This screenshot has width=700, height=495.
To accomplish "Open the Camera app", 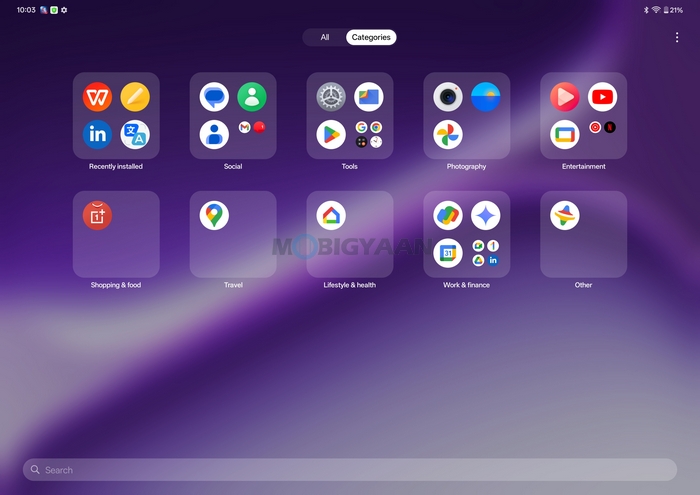I will [448, 97].
